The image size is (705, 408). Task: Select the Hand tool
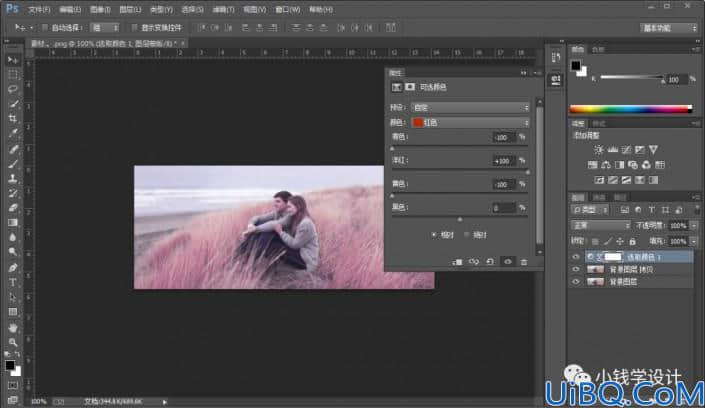[x=13, y=327]
